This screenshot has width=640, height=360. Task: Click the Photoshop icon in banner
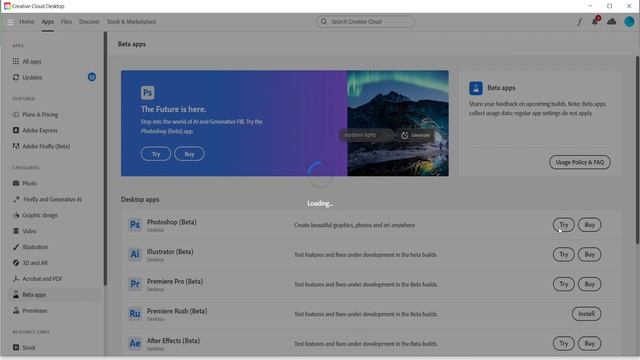point(148,93)
